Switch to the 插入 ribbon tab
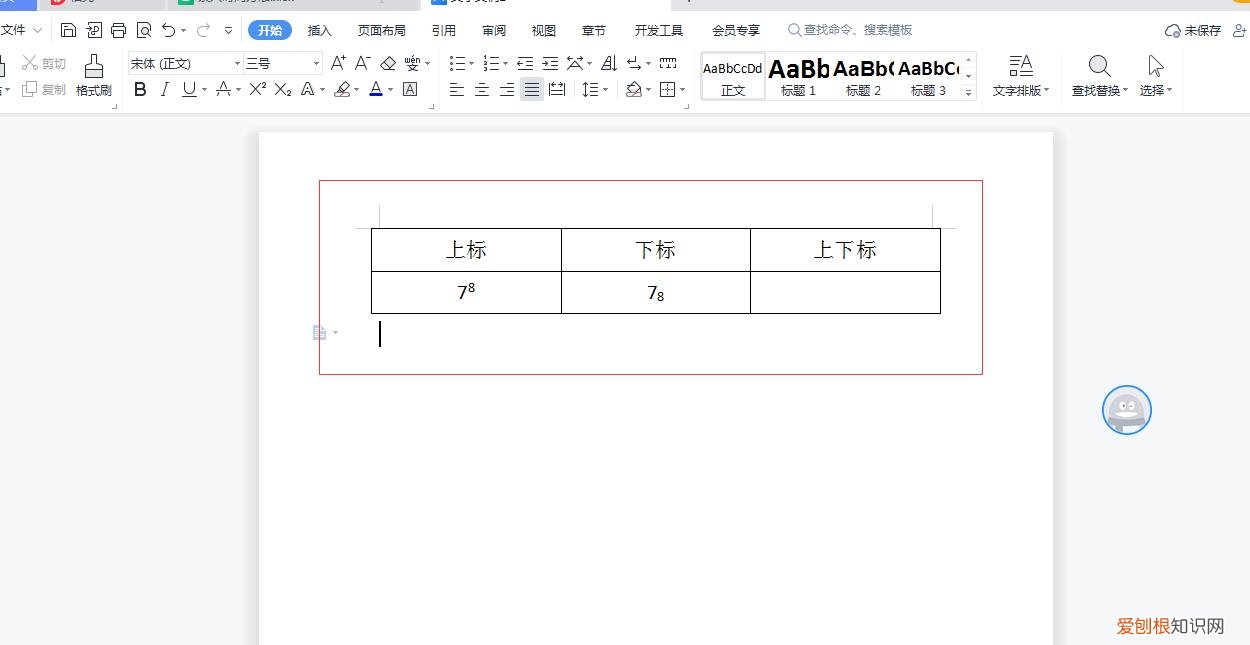This screenshot has width=1250, height=645. point(319,30)
